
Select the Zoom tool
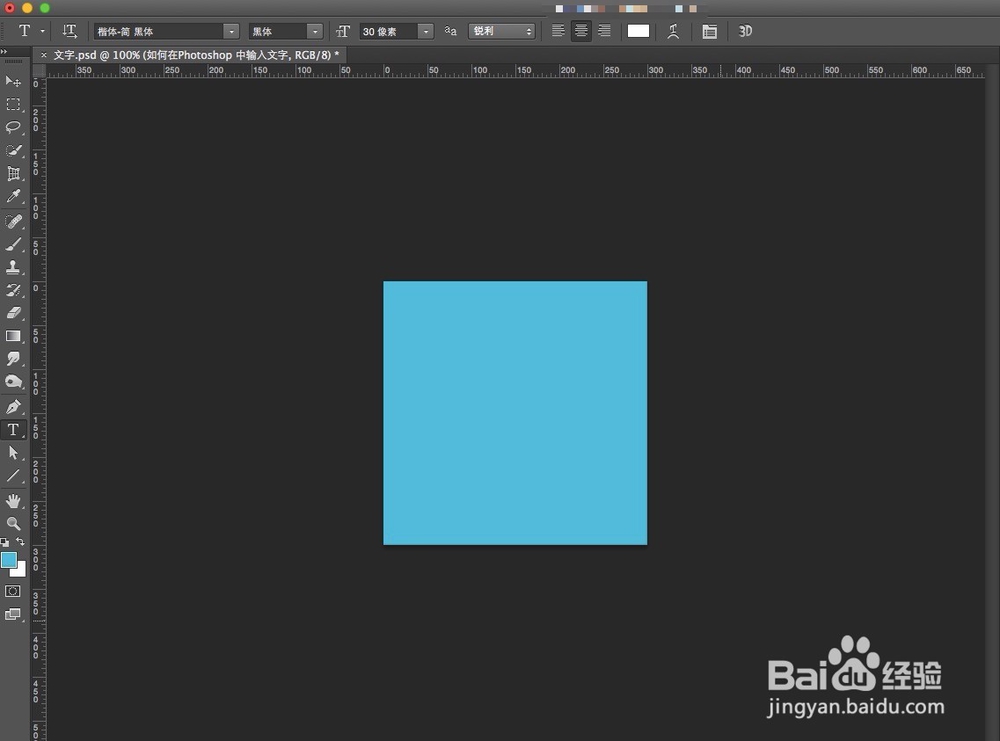pos(13,524)
